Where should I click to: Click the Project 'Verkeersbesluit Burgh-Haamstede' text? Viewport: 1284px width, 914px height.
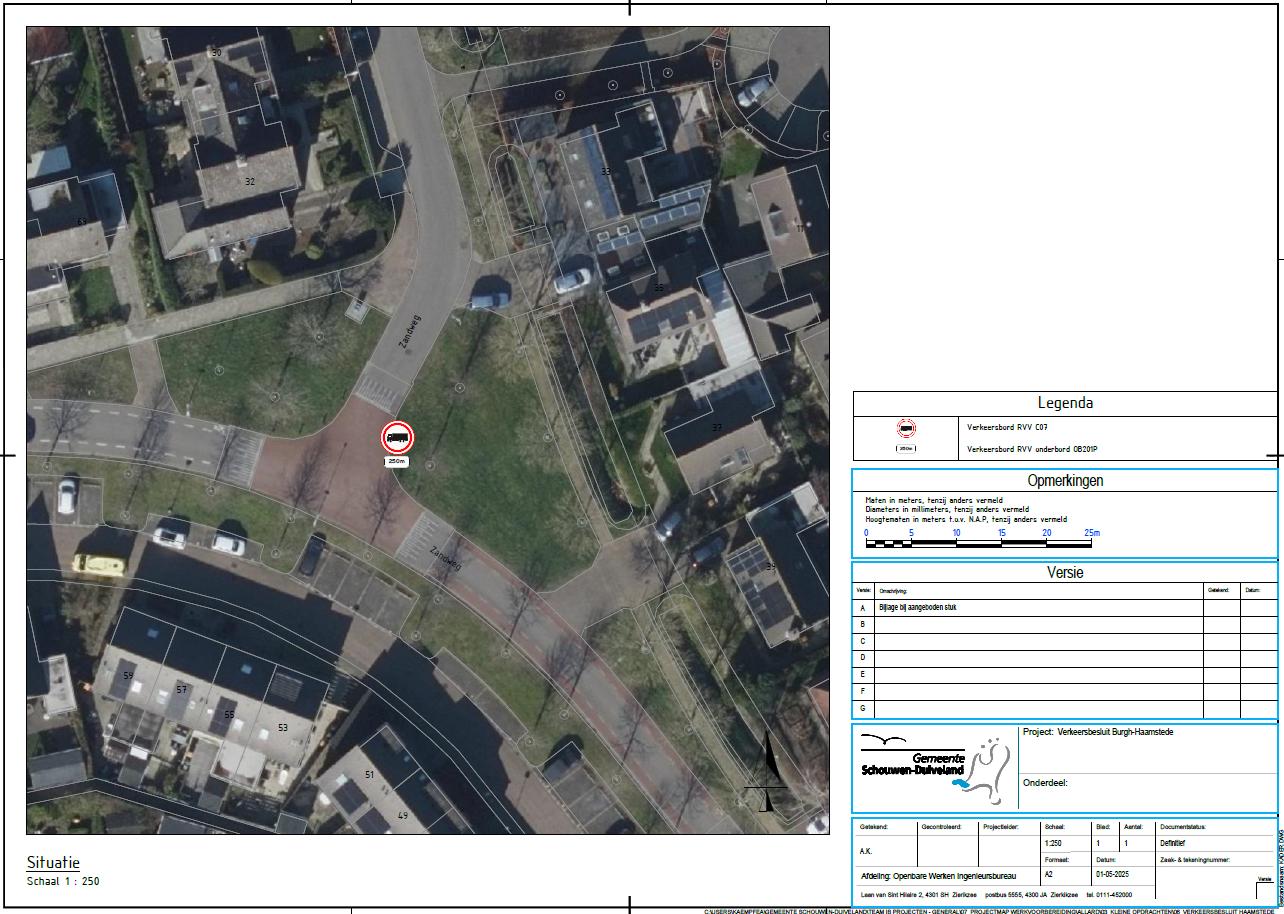[1098, 733]
